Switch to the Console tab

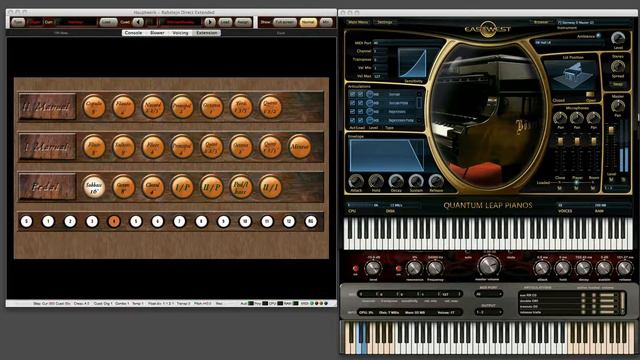tap(133, 33)
